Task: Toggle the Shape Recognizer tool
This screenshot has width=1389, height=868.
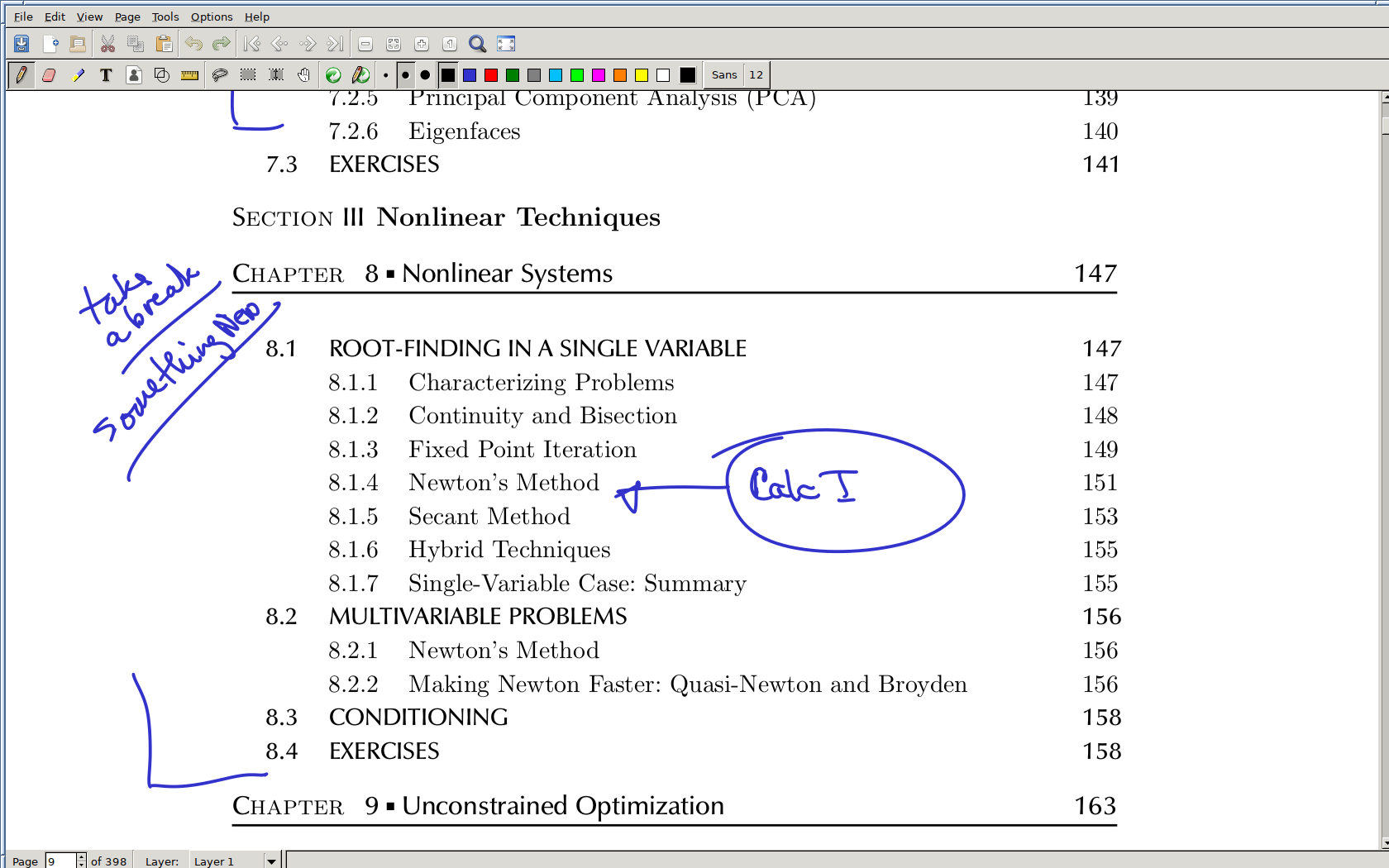Action: tap(162, 75)
